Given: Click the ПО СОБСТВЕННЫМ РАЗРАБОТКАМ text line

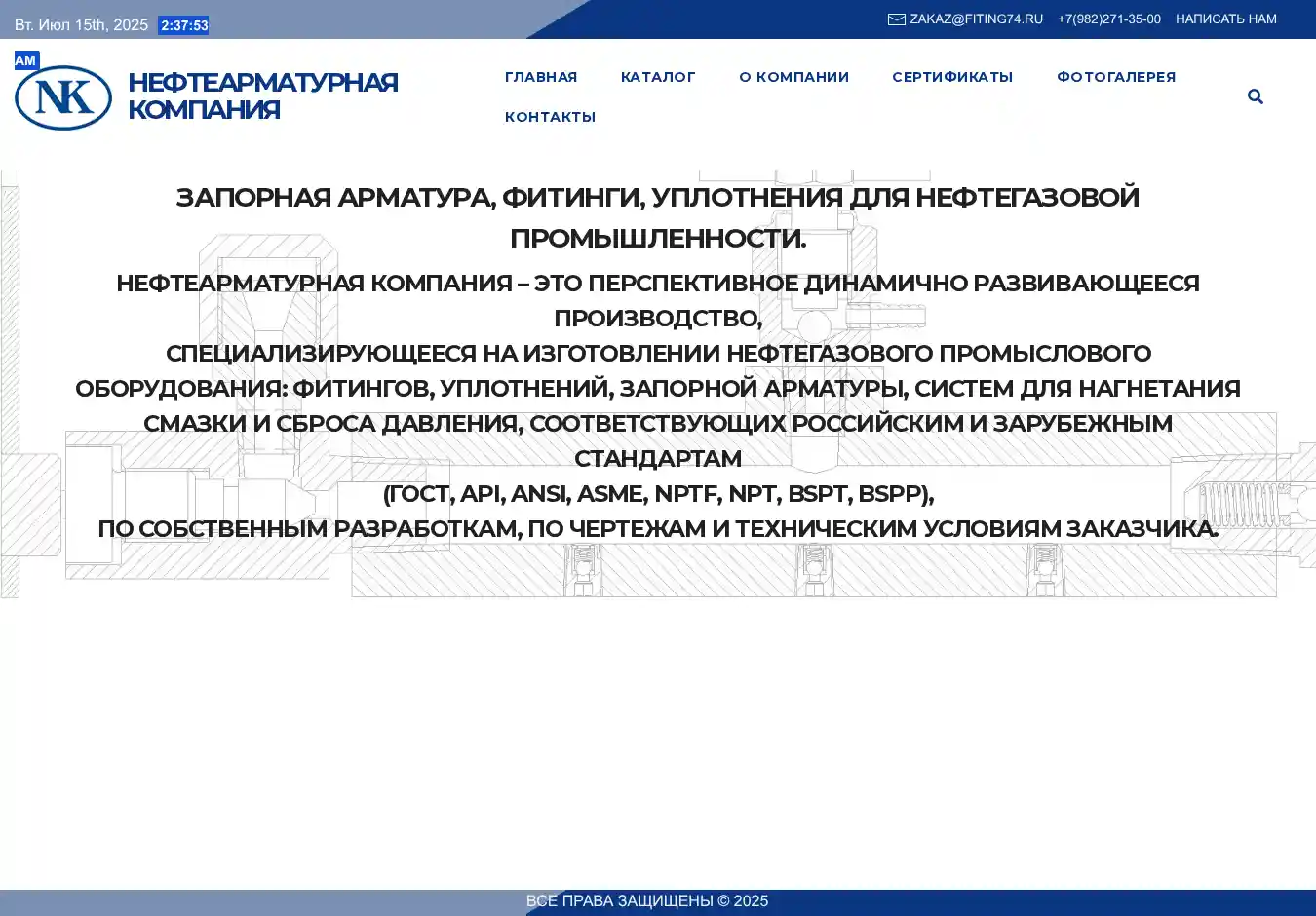Looking at the screenshot, I should tap(658, 529).
